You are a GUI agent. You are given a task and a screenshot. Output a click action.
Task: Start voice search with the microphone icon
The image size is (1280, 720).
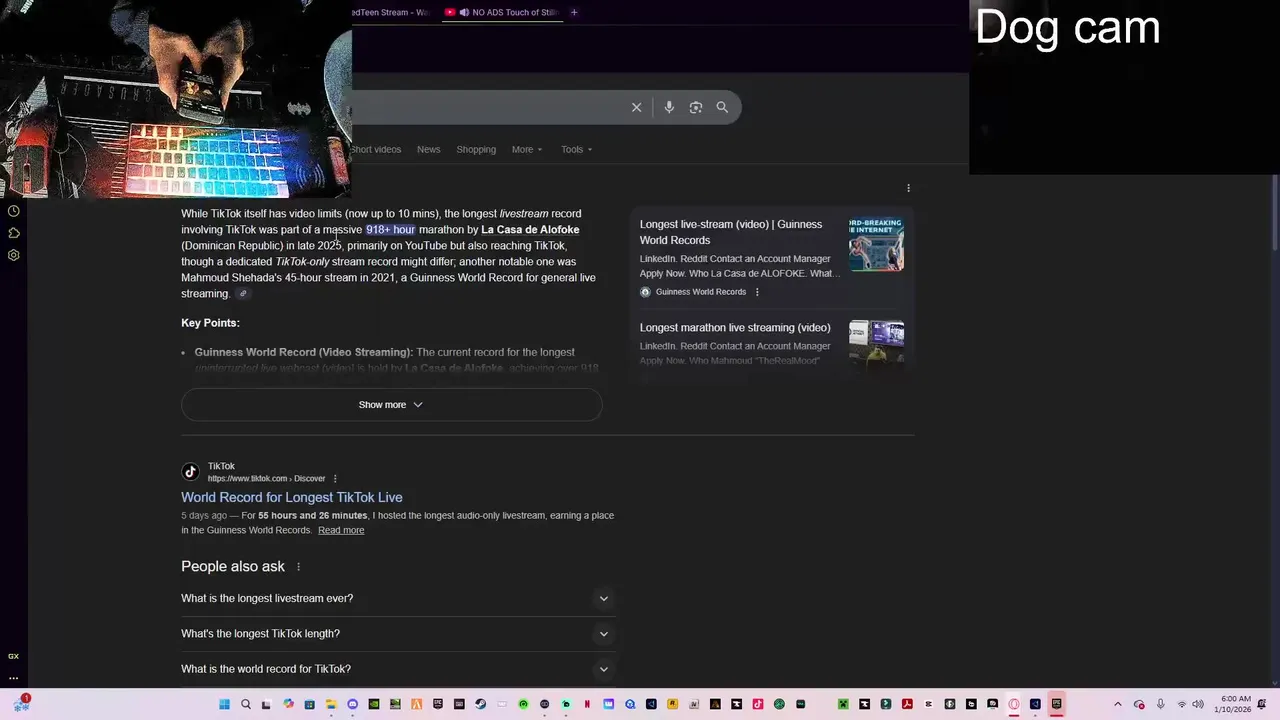[x=669, y=107]
